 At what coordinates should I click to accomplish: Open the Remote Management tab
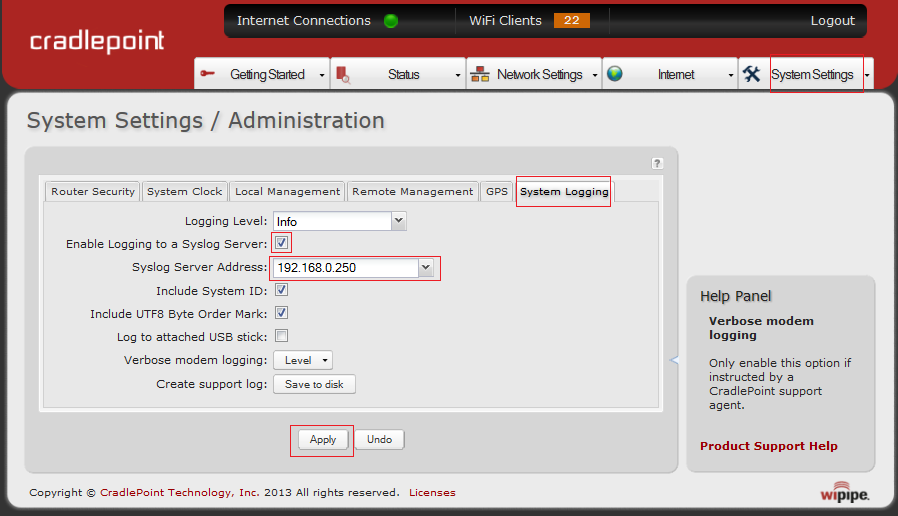(412, 192)
